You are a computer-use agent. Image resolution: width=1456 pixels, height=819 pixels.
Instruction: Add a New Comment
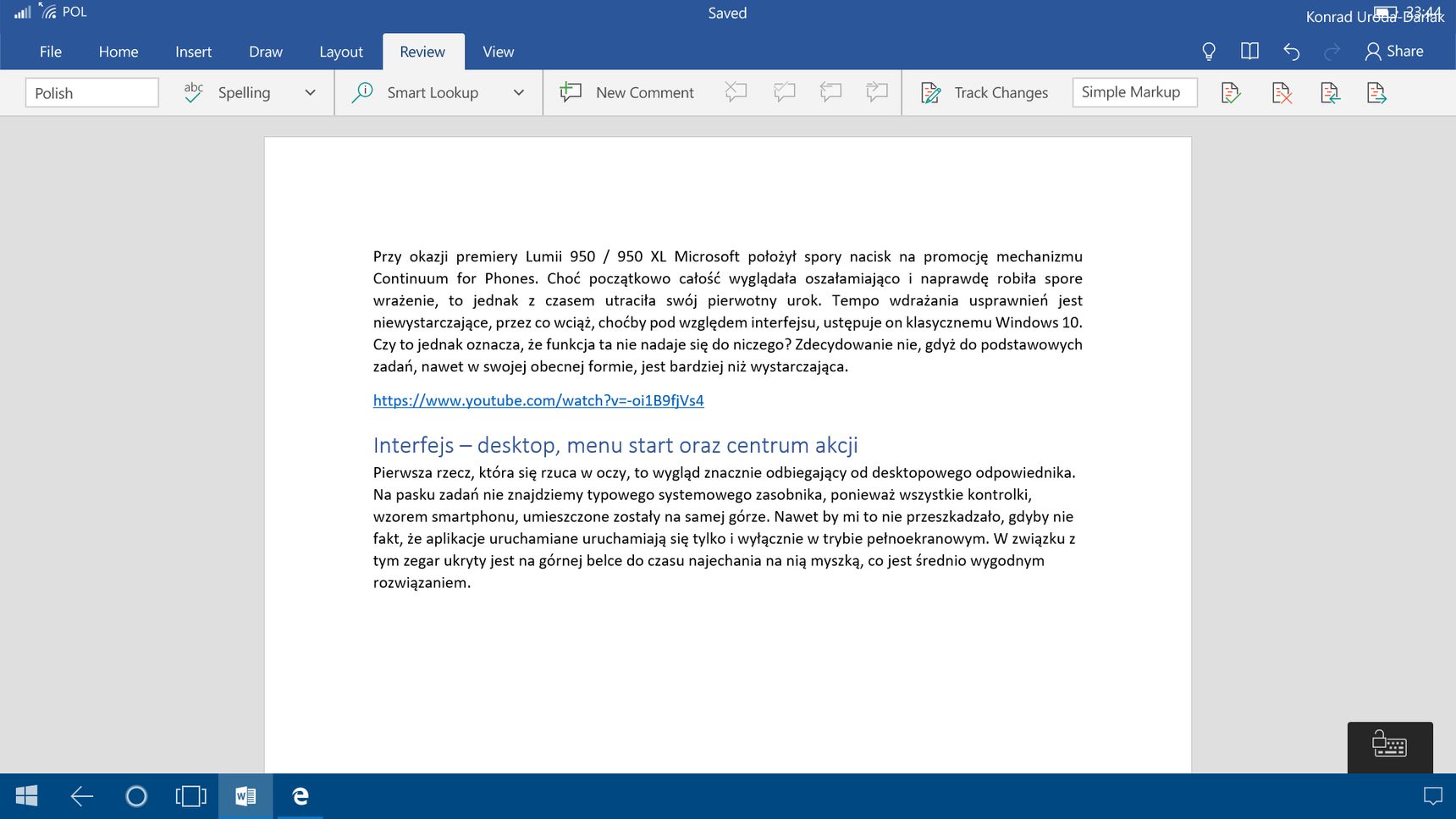(x=626, y=93)
